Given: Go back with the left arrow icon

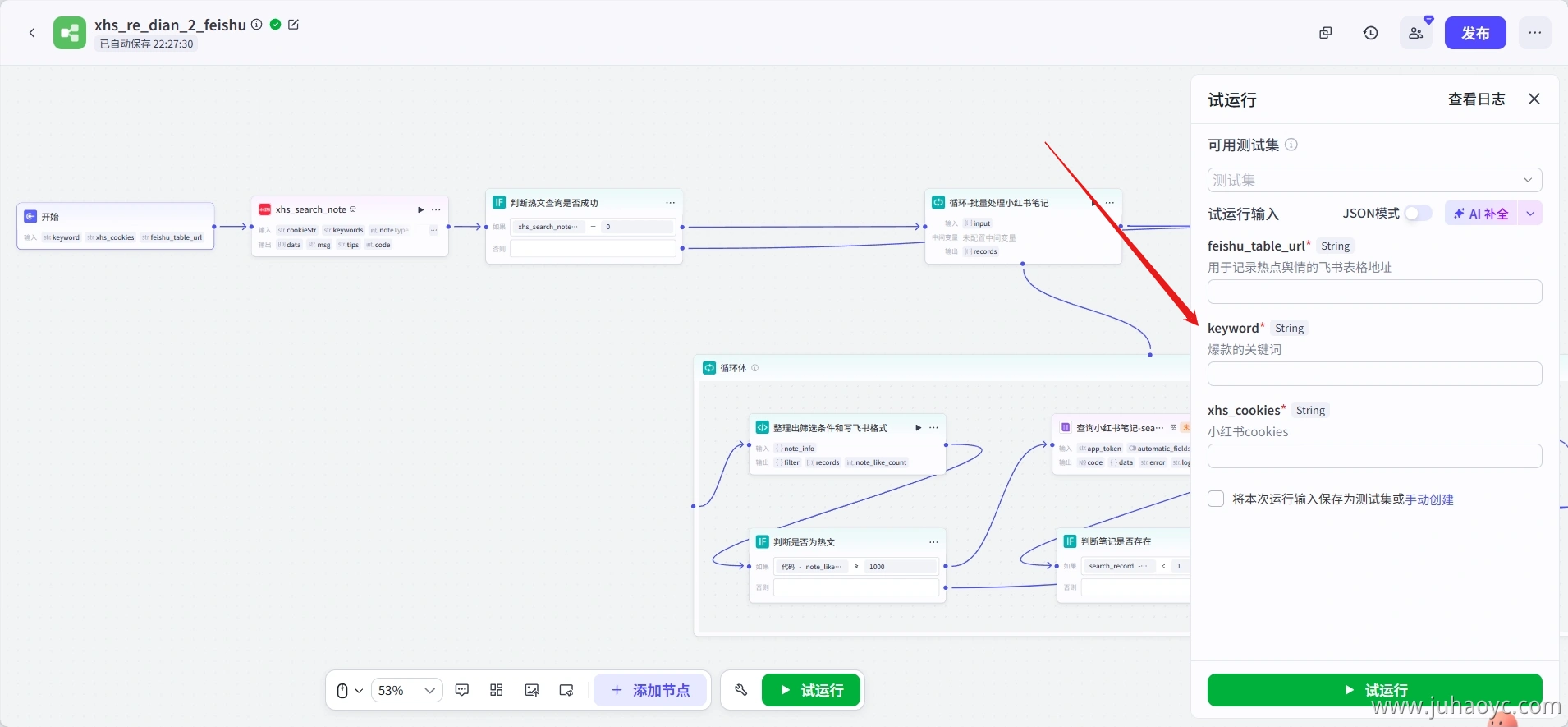Looking at the screenshot, I should pos(32,33).
